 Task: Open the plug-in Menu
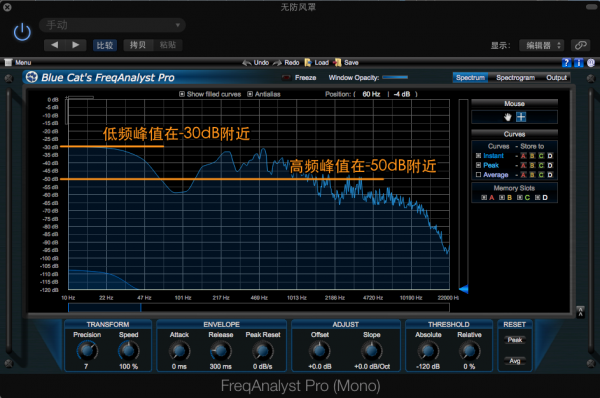(18, 62)
